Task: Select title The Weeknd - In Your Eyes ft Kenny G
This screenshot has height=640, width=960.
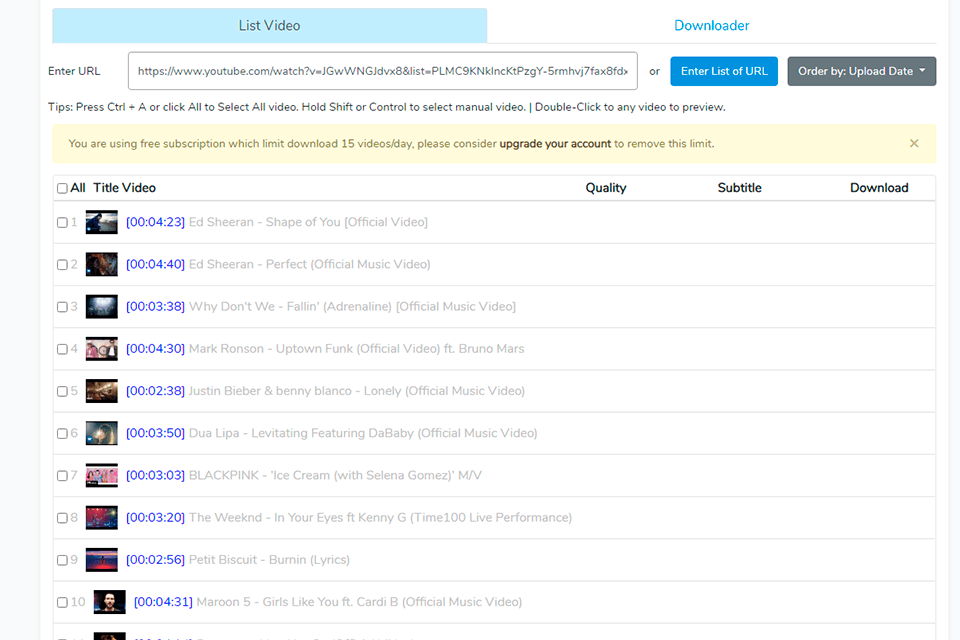Action: 380,518
